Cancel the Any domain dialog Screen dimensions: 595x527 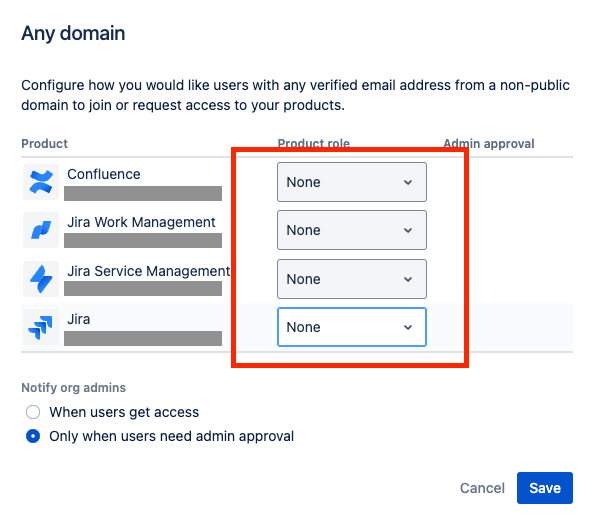482,488
